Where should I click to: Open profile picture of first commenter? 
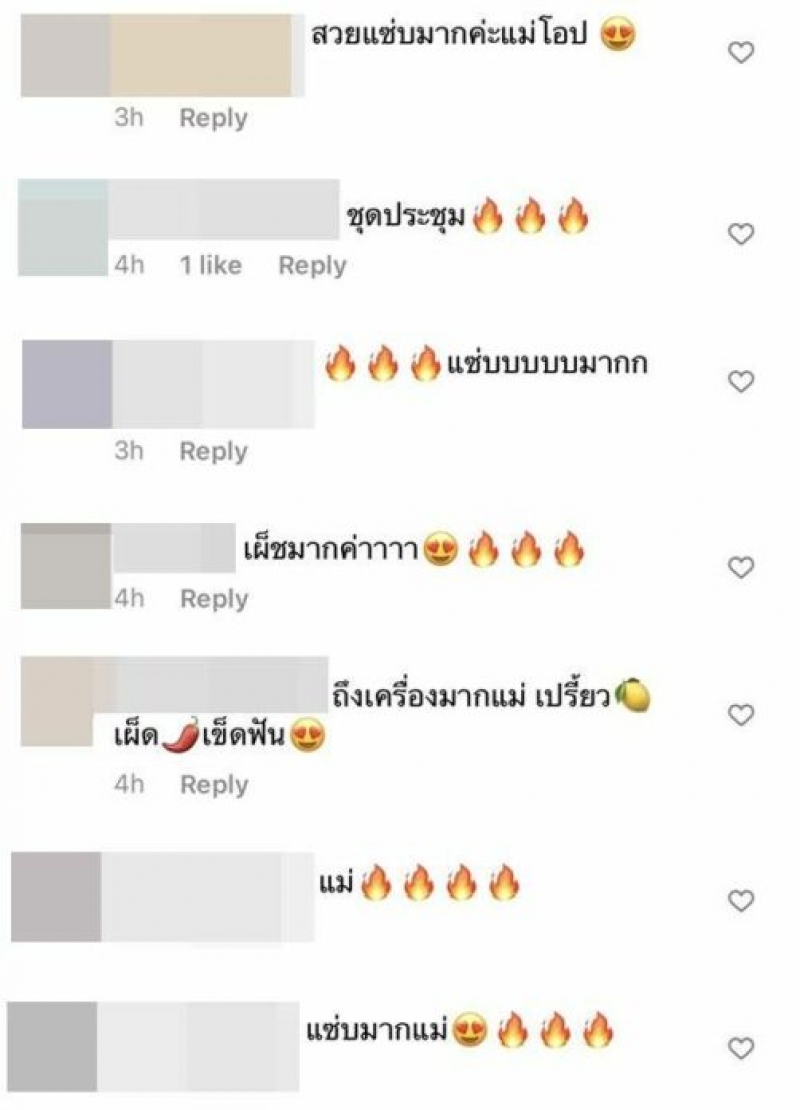[x=65, y=55]
